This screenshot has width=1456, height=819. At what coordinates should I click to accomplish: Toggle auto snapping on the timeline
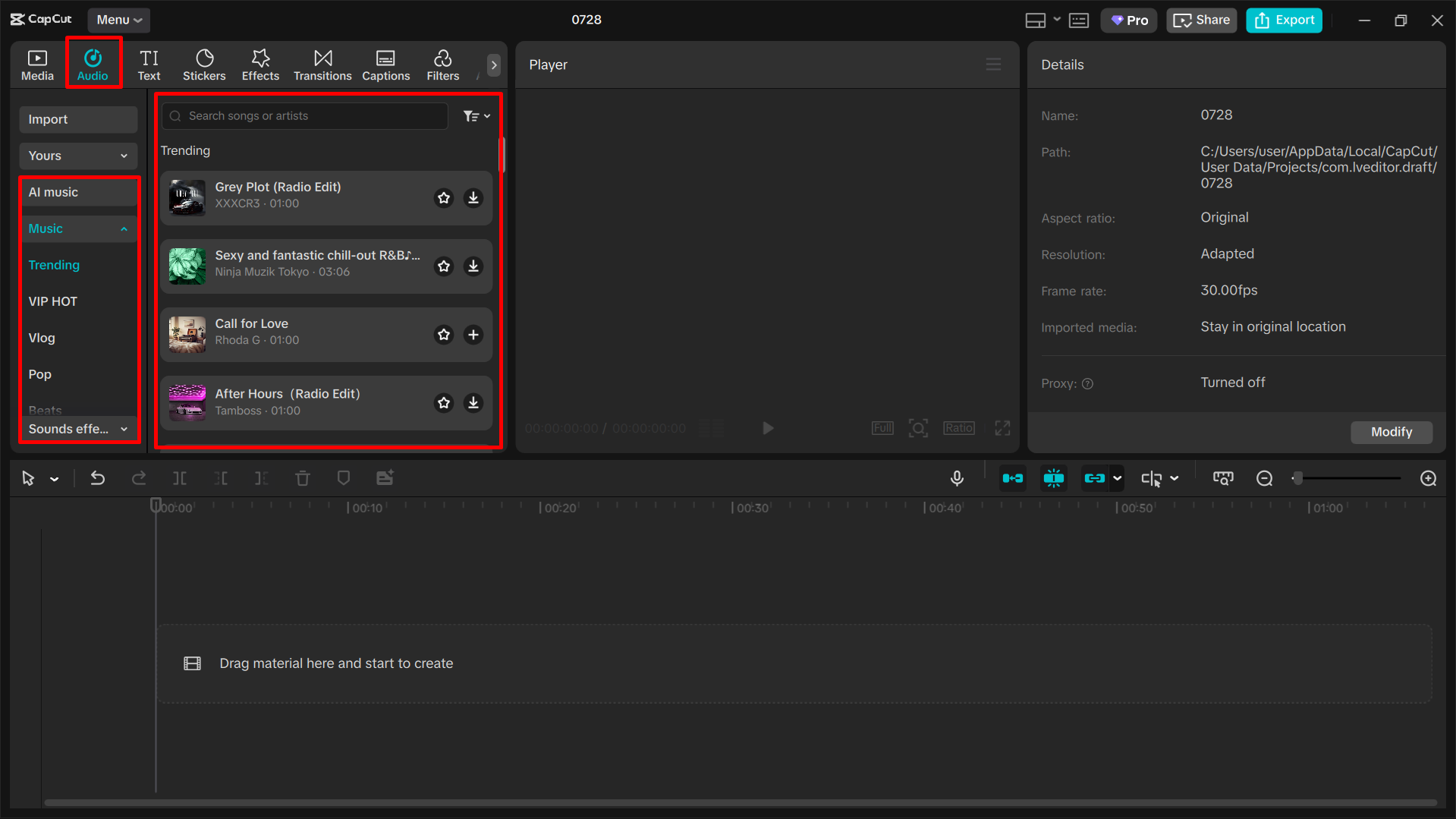pyautogui.click(x=1054, y=478)
